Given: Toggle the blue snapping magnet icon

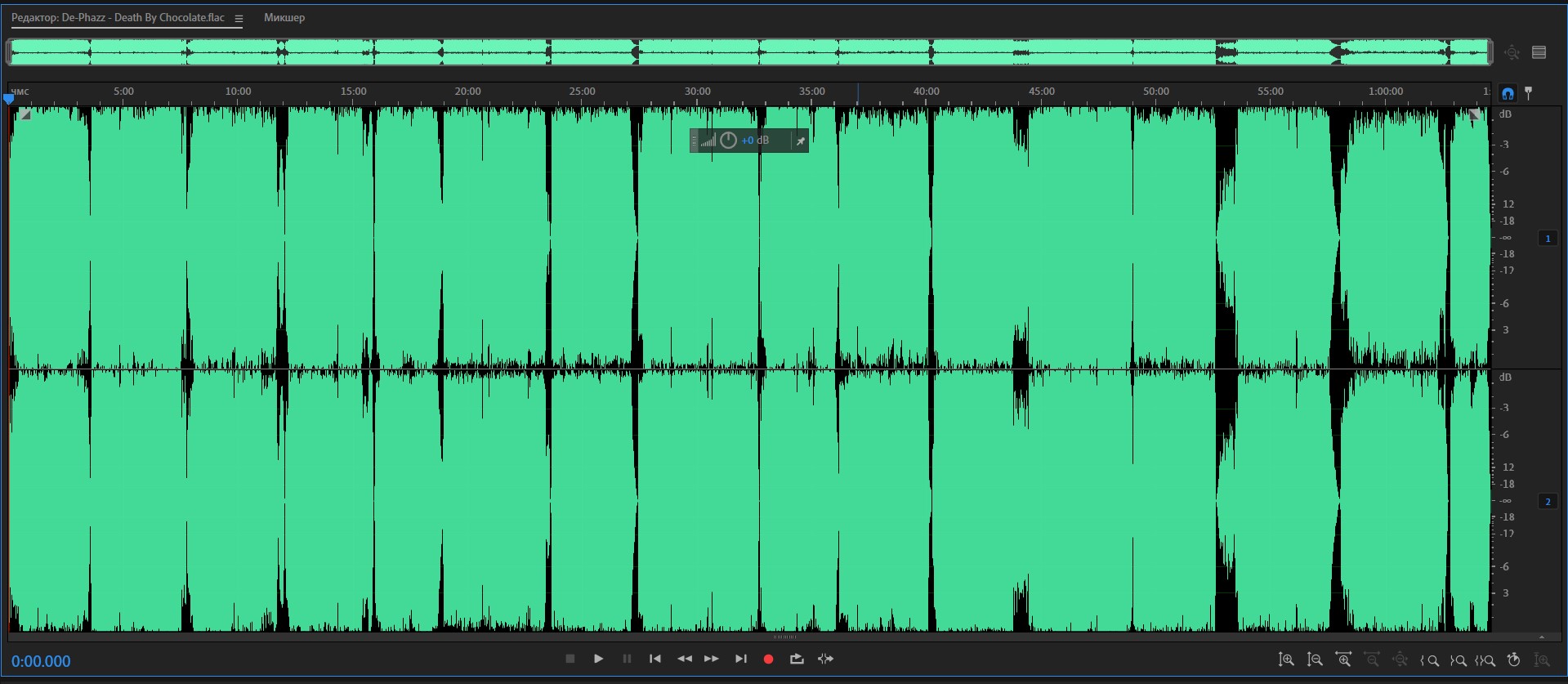Looking at the screenshot, I should [1508, 93].
